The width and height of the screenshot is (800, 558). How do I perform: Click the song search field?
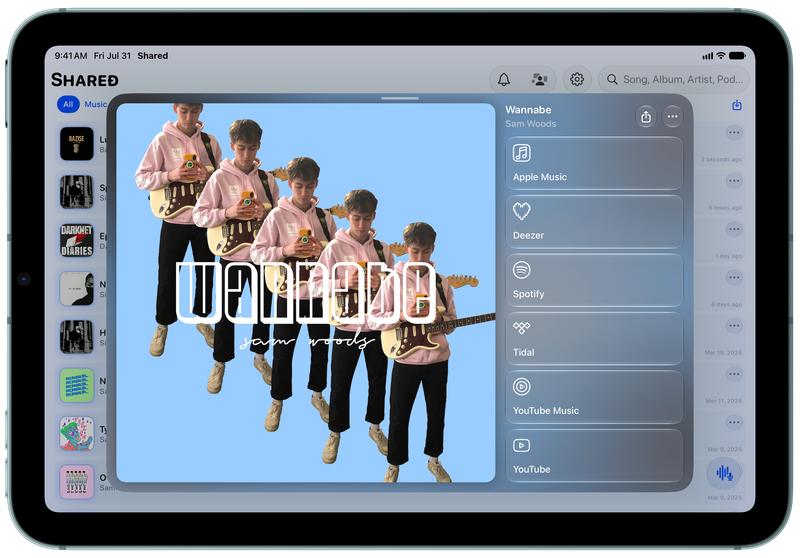click(x=673, y=80)
